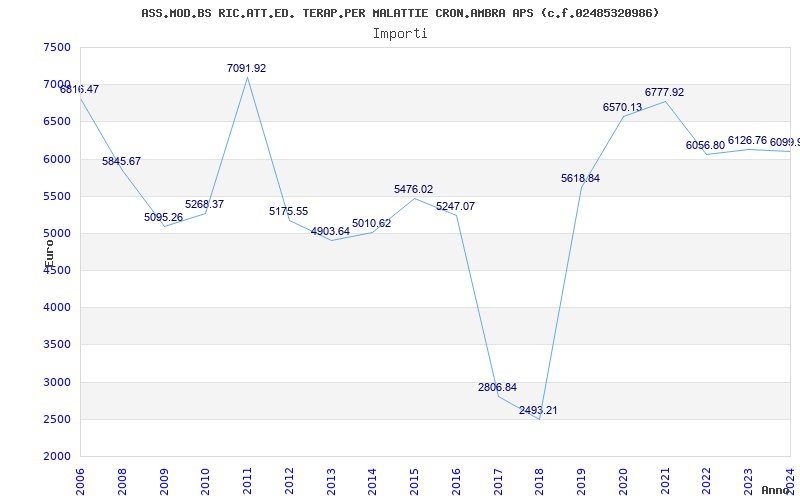Viewport: 800px width, 500px height.
Task: Click the 5618.84 data label
Action: click(x=581, y=179)
